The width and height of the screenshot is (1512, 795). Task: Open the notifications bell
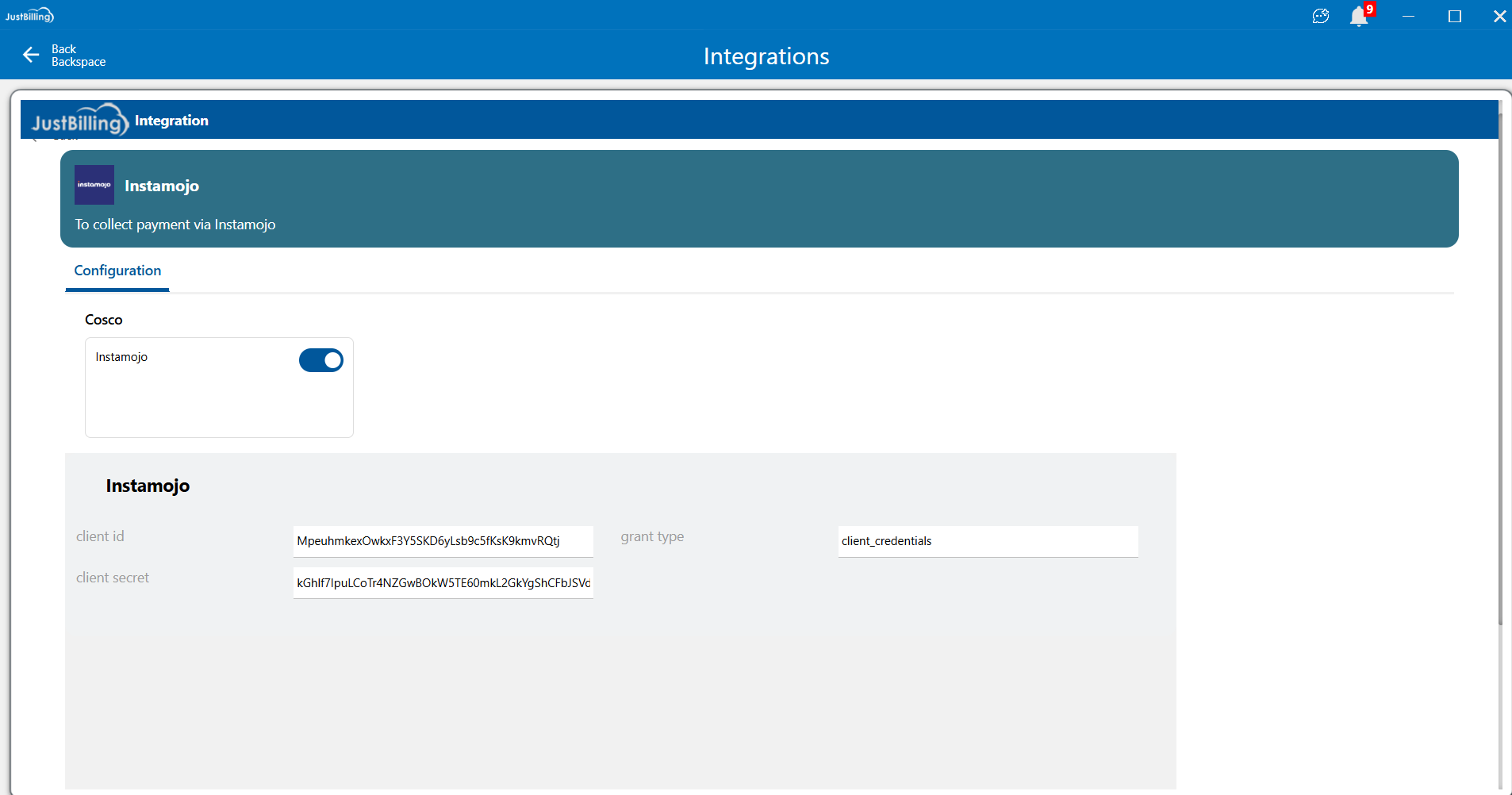coord(1358,17)
